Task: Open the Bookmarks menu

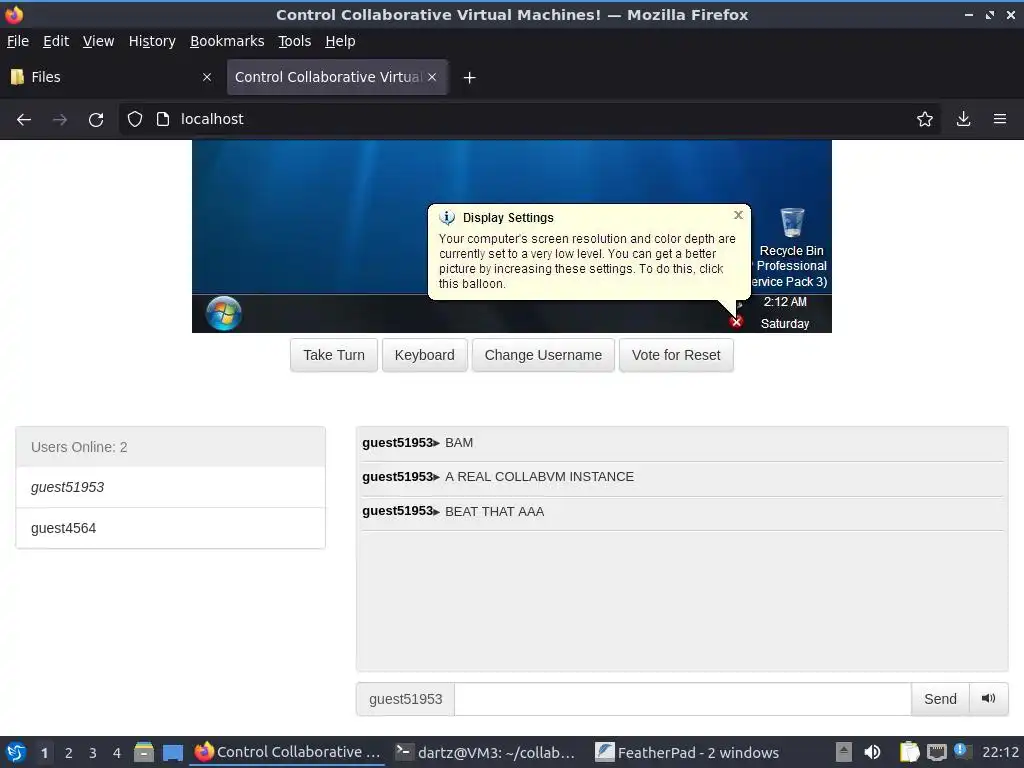Action: (x=227, y=41)
